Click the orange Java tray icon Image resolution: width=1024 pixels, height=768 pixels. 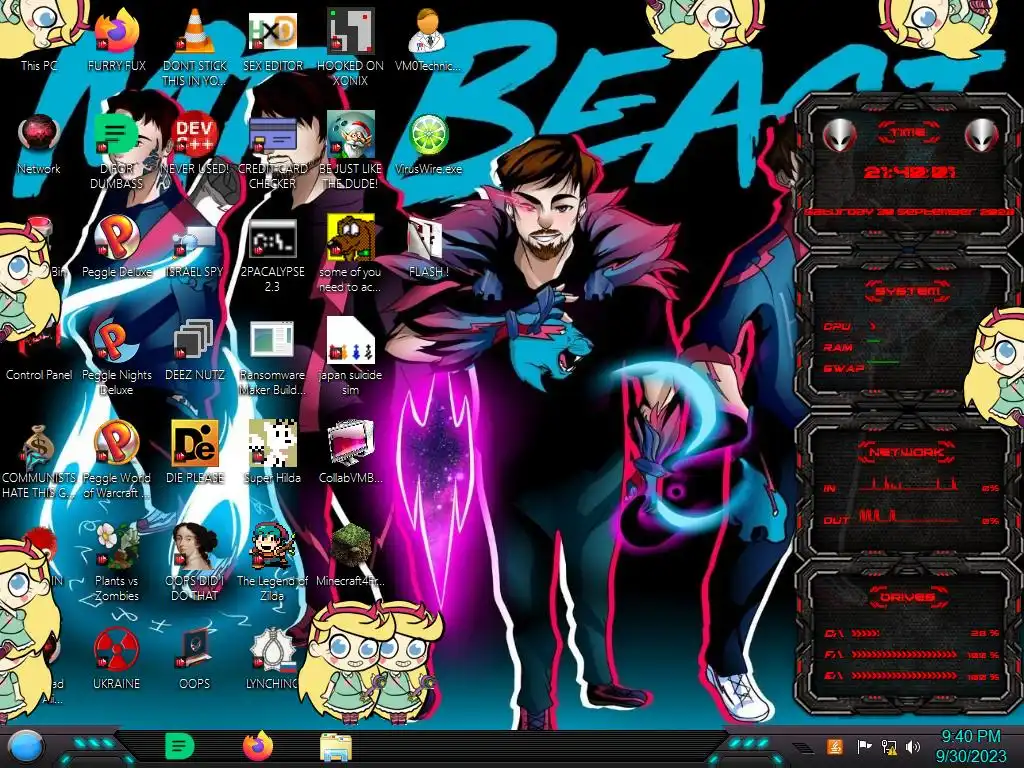(835, 746)
